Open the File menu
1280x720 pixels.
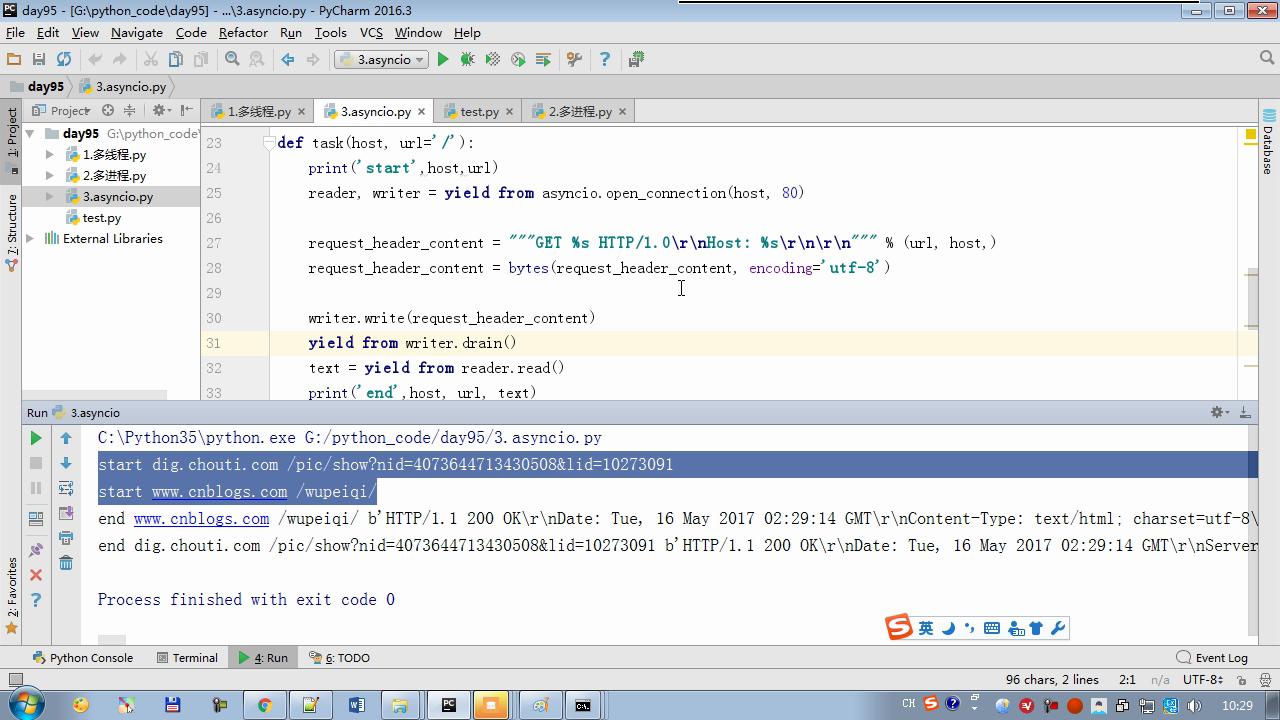(x=15, y=32)
